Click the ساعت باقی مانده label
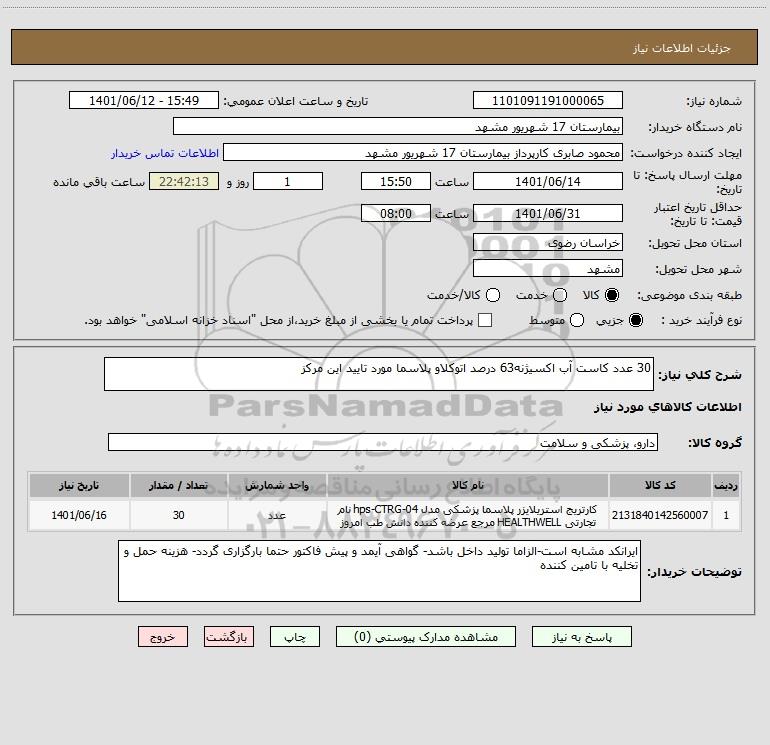 99,182
